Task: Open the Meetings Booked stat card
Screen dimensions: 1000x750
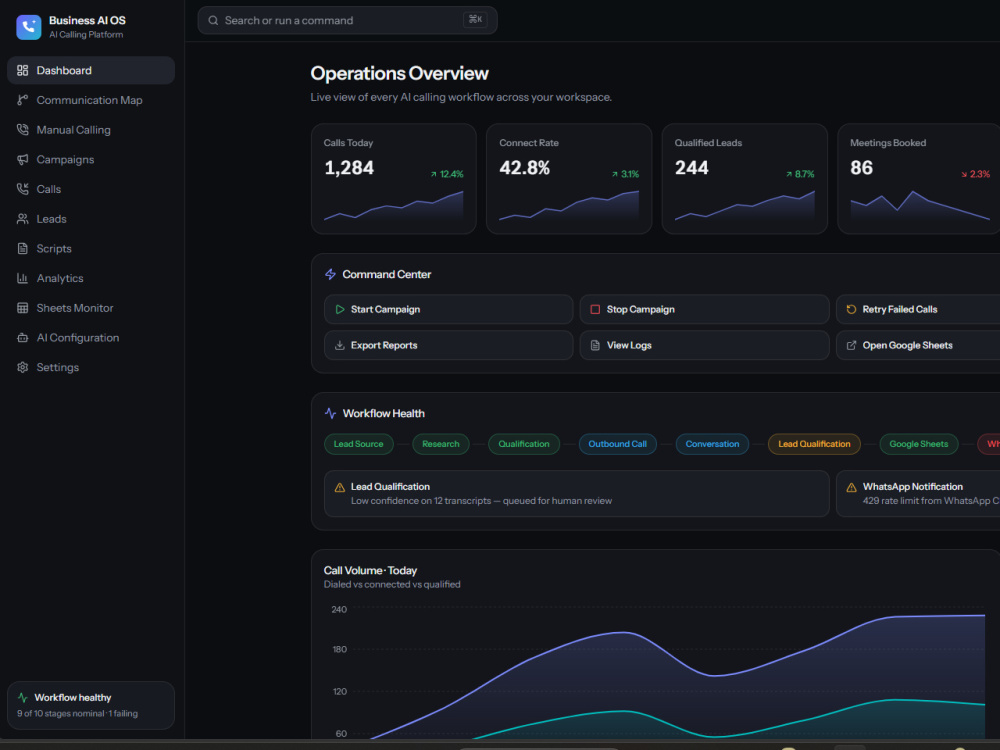Action: point(918,179)
